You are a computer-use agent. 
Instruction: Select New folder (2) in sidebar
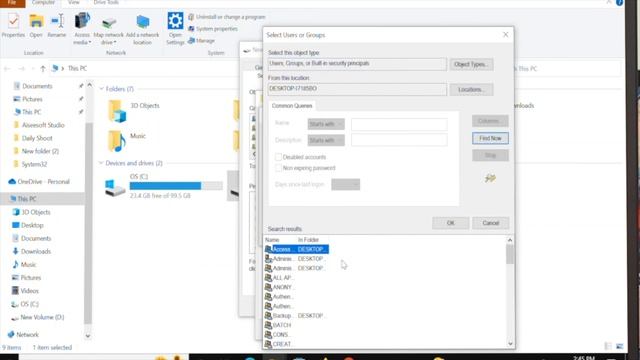click(40, 151)
